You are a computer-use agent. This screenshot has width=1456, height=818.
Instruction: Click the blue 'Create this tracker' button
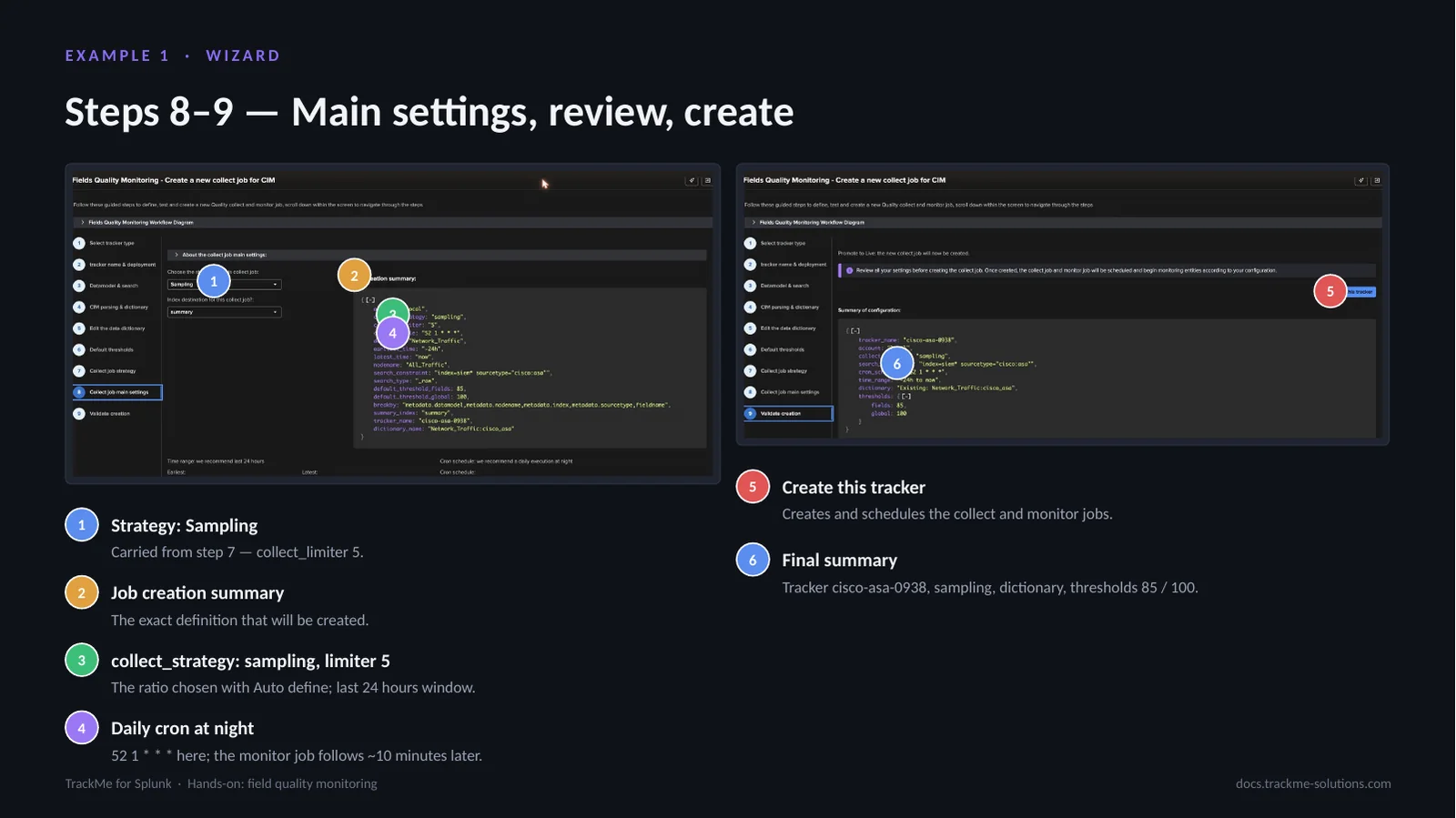[x=1360, y=292]
